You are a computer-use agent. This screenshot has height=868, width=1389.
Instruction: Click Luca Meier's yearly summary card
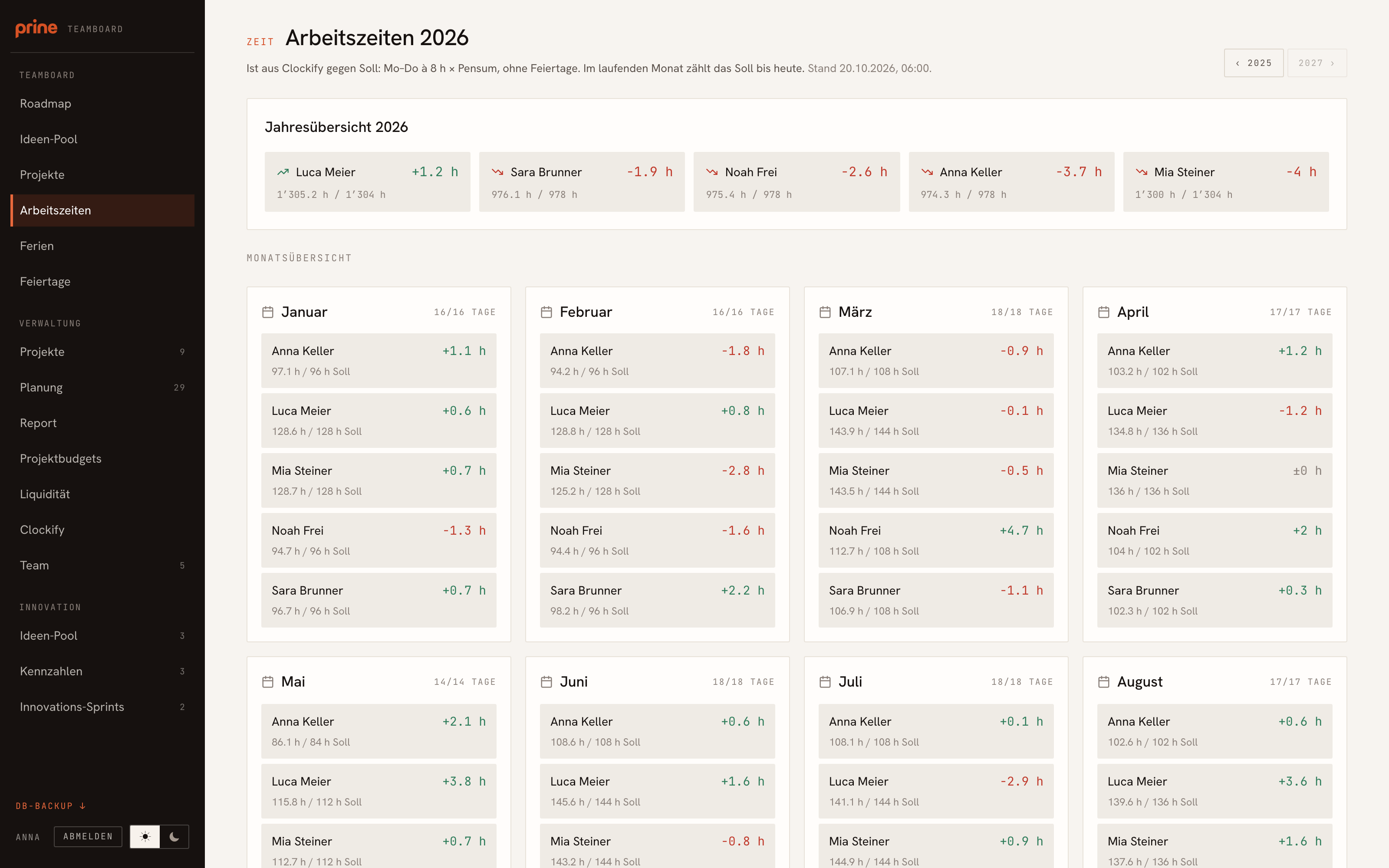367,182
